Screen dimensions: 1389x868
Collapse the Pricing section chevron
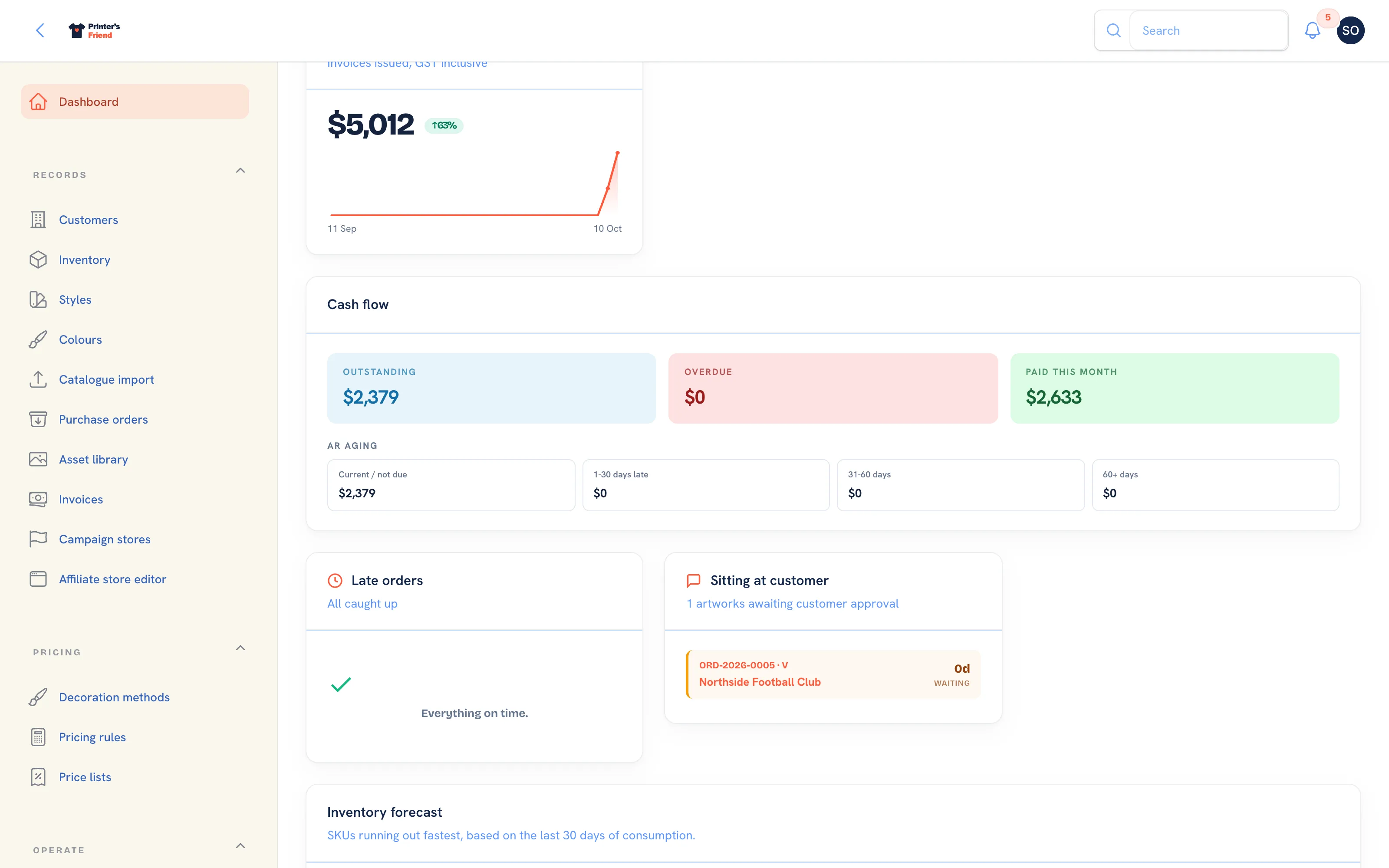(x=240, y=648)
